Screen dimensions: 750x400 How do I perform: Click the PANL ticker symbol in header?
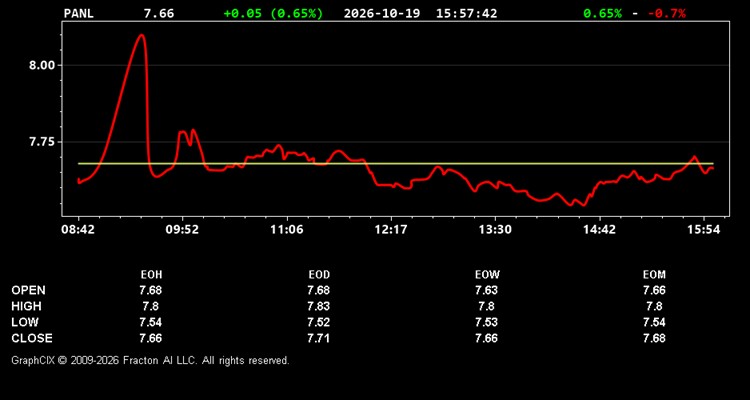coord(78,13)
